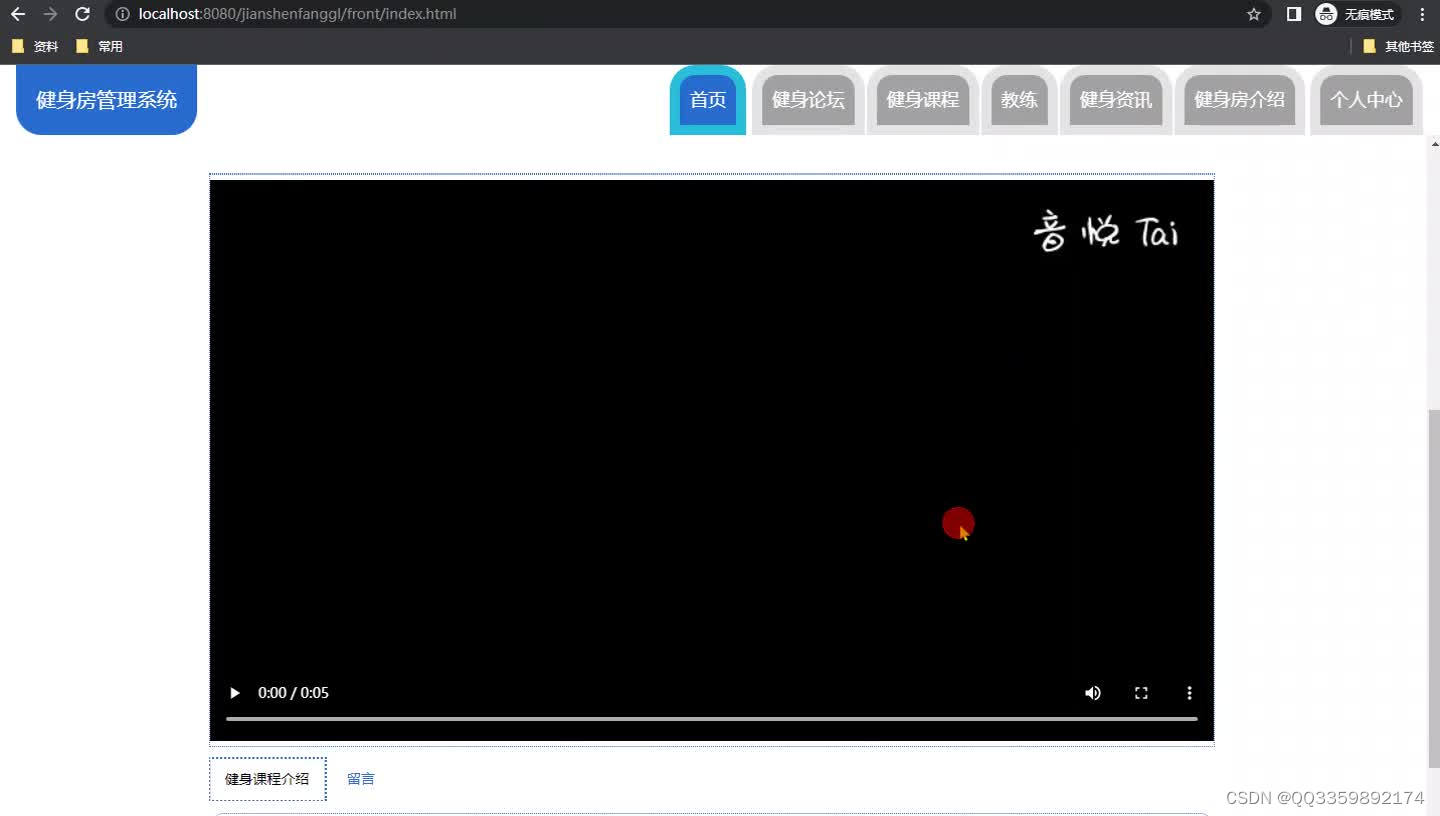The width and height of the screenshot is (1440, 816).
Task: Open the 教练 navigation tab
Action: point(1019,100)
